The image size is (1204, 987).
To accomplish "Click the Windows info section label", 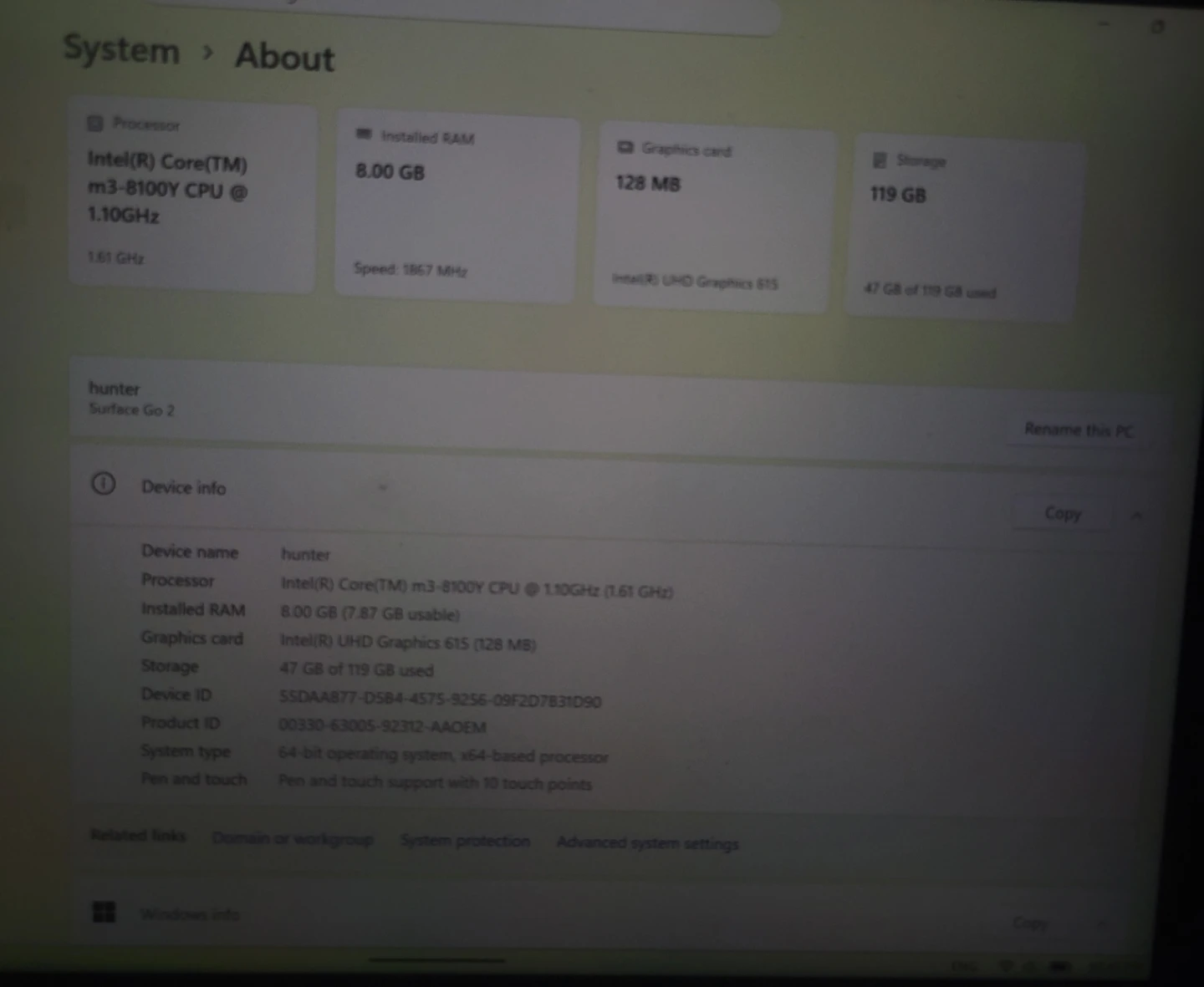I will pyautogui.click(x=190, y=914).
